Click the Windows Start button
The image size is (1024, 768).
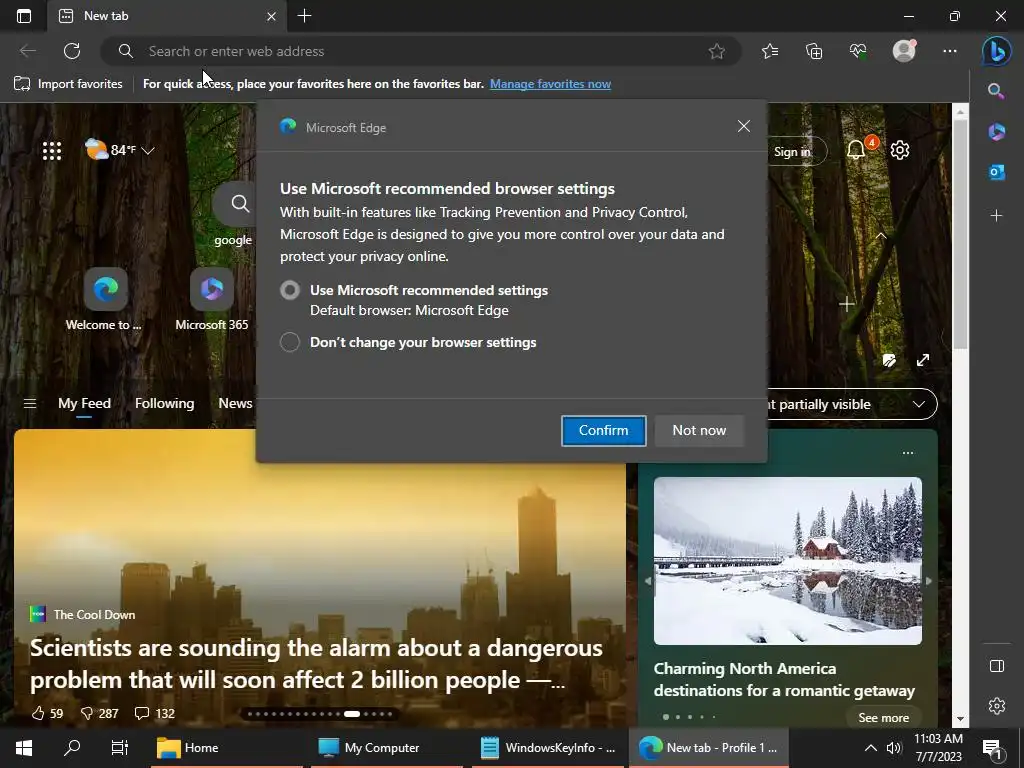click(x=24, y=748)
